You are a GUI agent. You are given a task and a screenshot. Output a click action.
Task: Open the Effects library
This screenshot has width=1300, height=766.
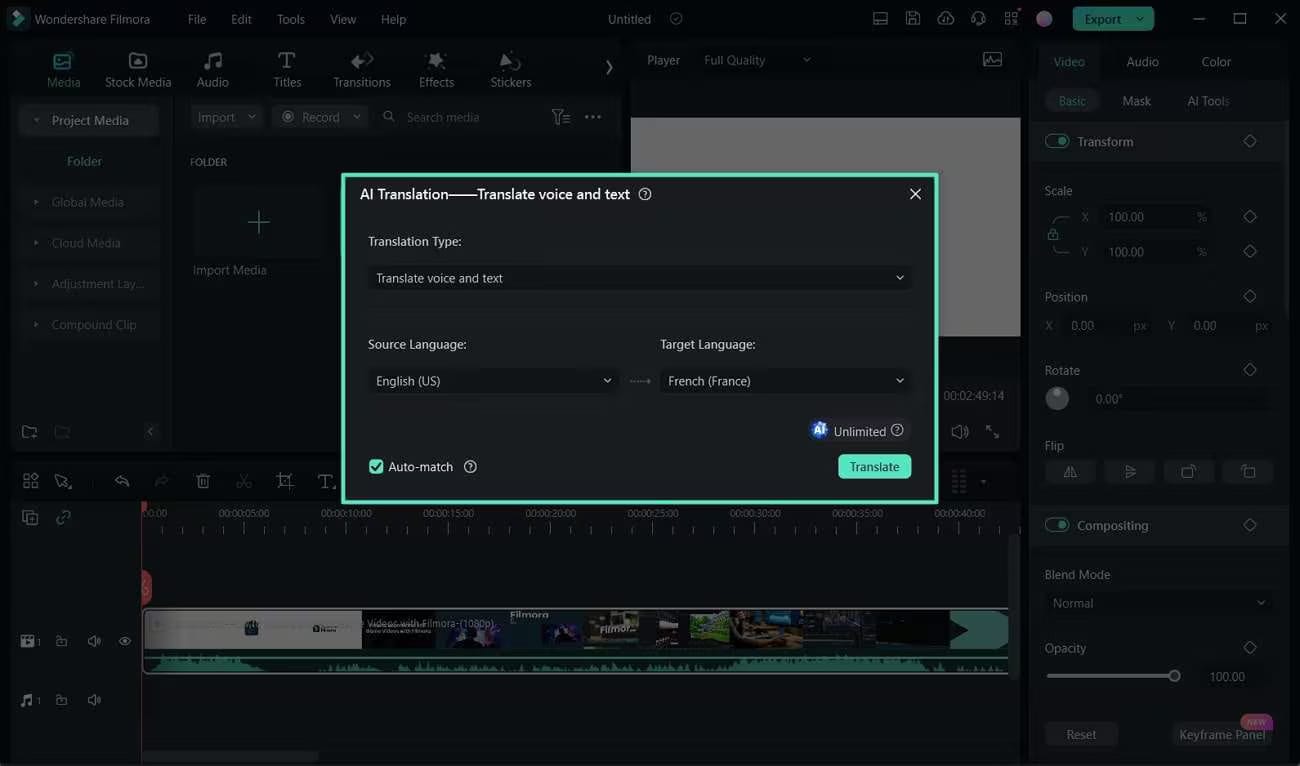[436, 70]
